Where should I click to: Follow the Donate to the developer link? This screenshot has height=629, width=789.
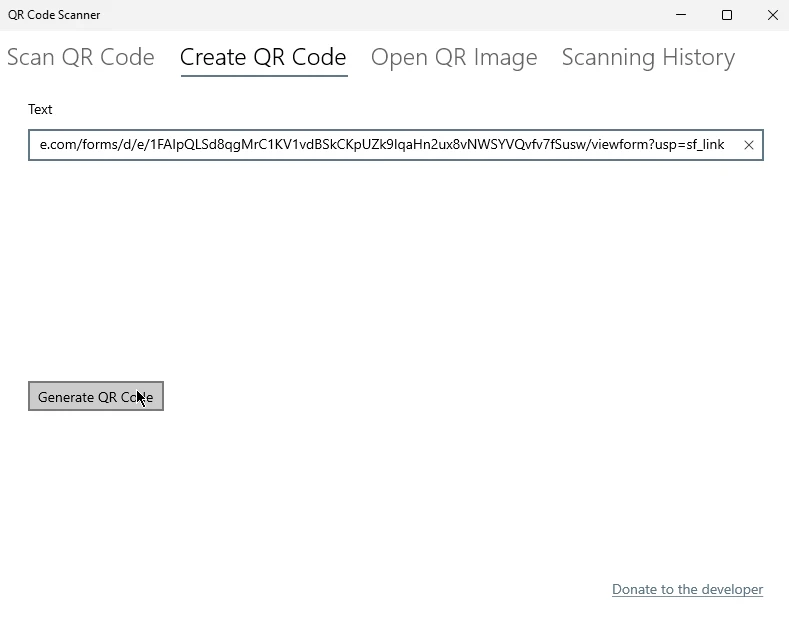click(x=687, y=589)
